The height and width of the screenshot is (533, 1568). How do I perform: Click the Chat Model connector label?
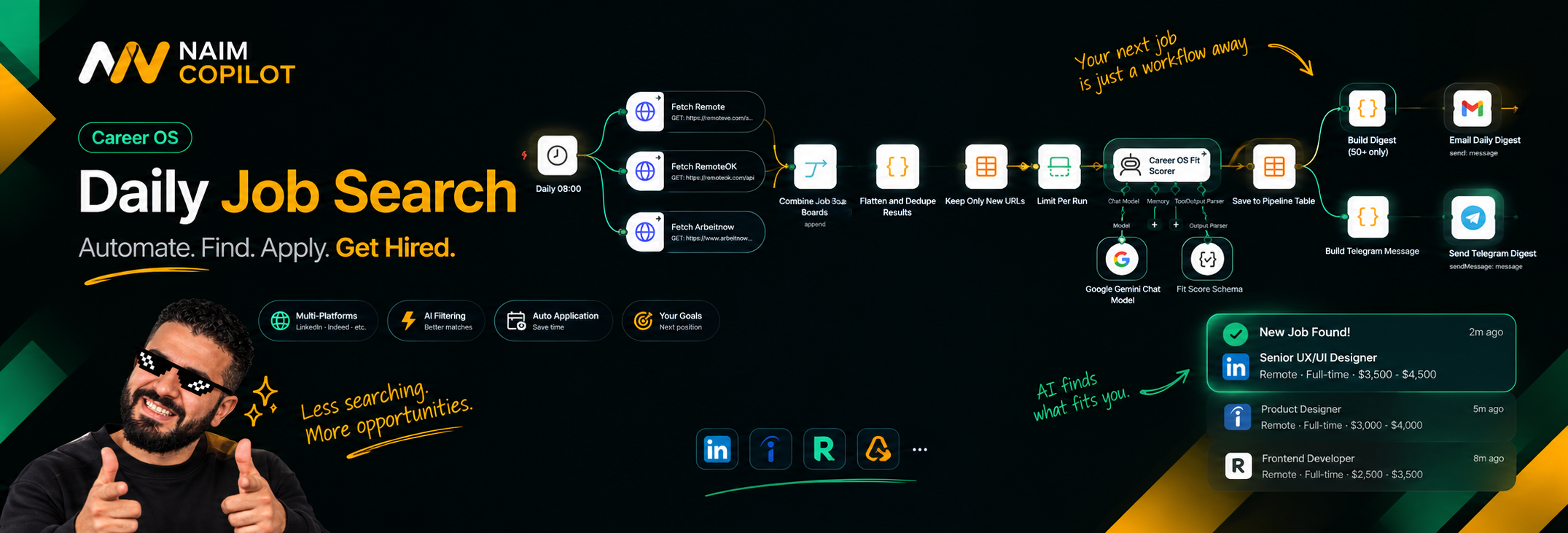1123,201
